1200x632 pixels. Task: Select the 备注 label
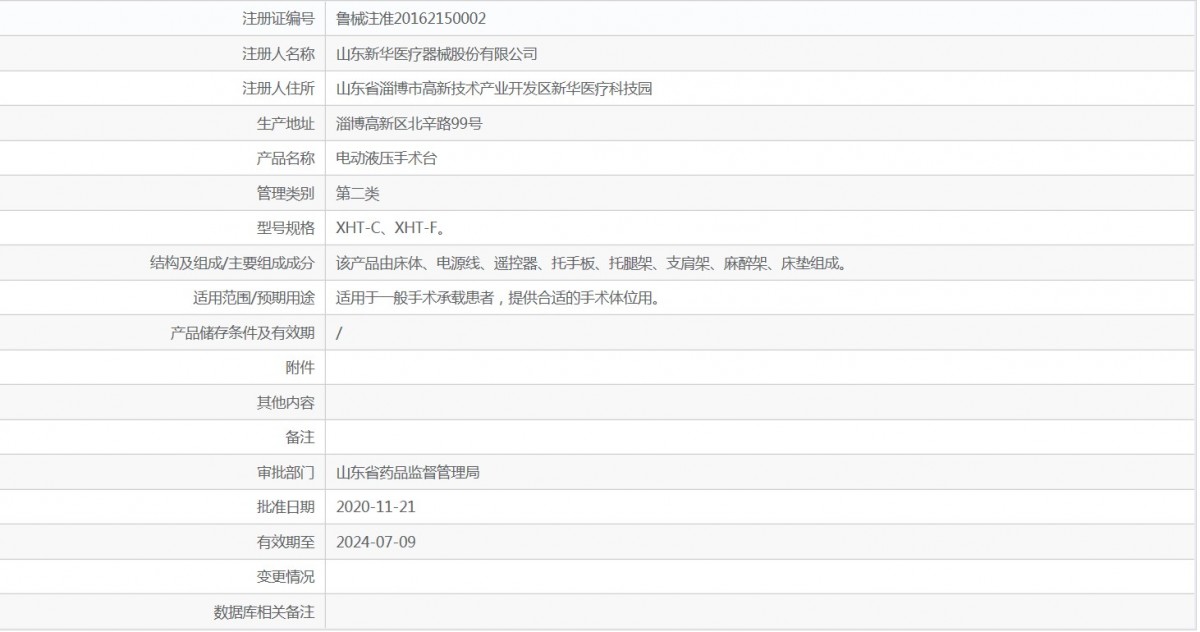[x=300, y=437]
